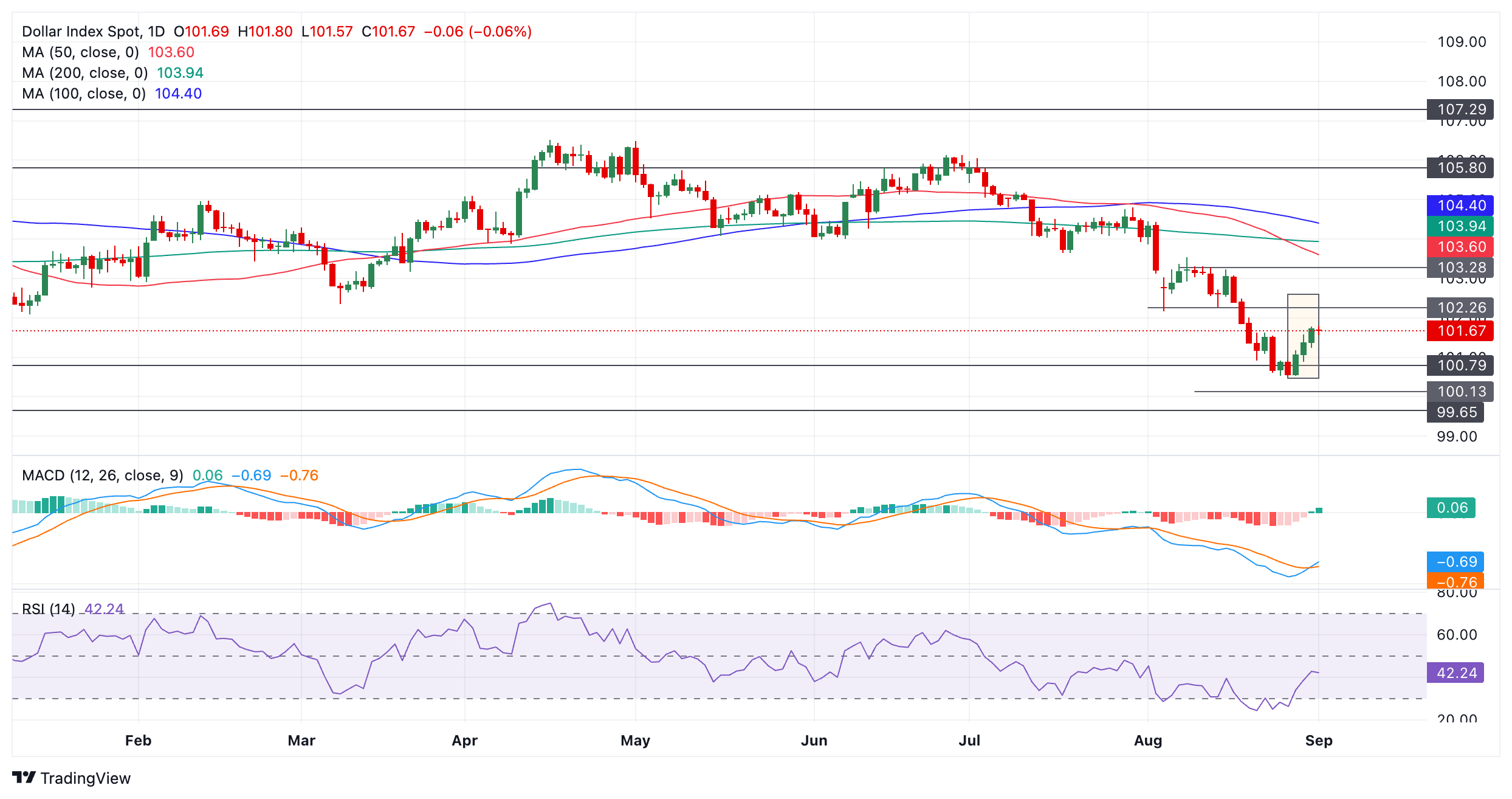The image size is (1512, 799).
Task: Click the MA 200 indicator legend
Action: 112,73
